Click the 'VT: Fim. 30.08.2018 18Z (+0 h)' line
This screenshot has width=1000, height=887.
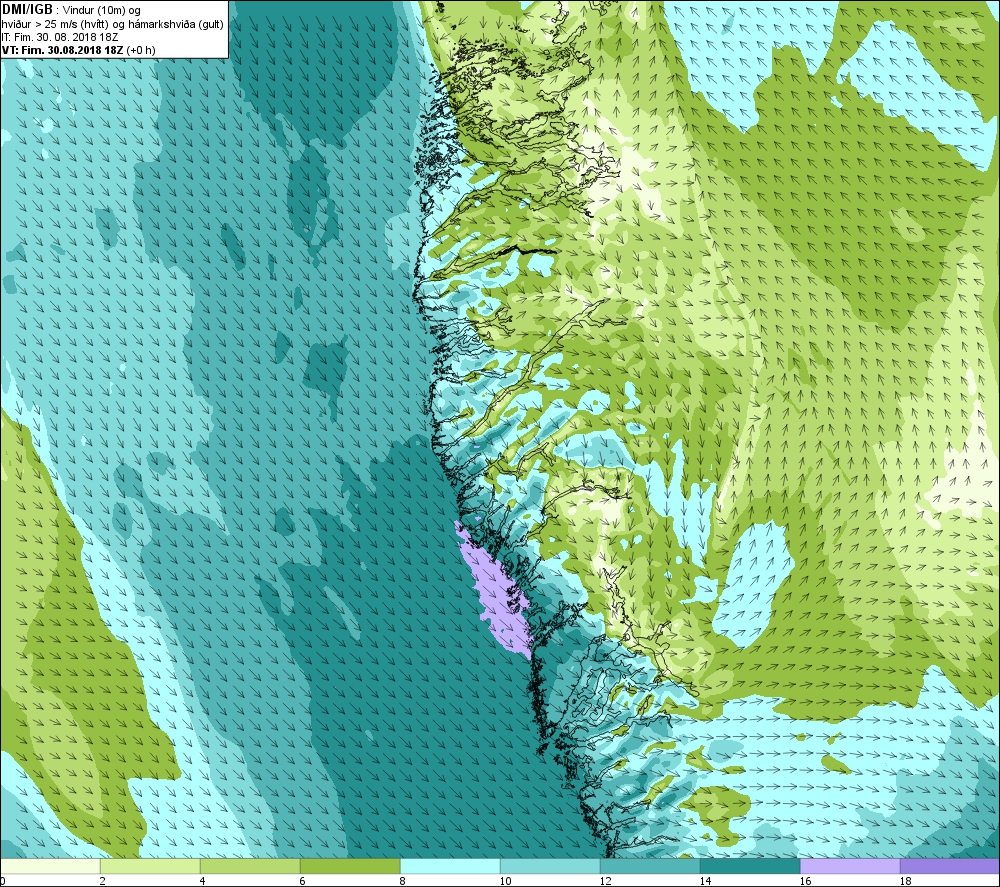pos(78,50)
